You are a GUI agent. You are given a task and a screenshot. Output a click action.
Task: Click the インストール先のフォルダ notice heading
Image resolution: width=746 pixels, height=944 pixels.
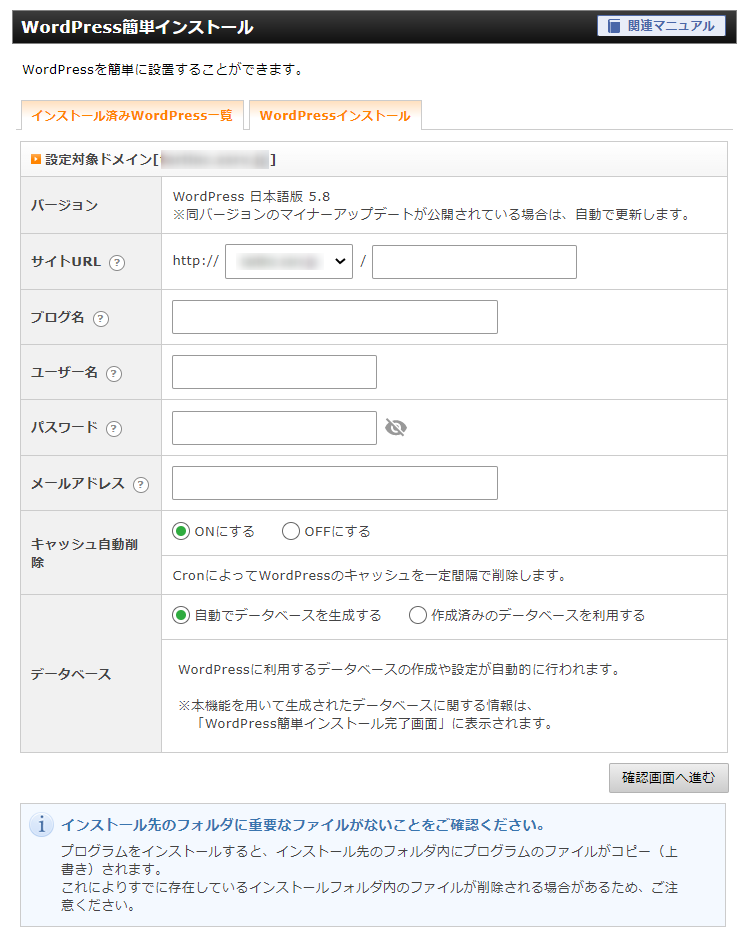(303, 825)
